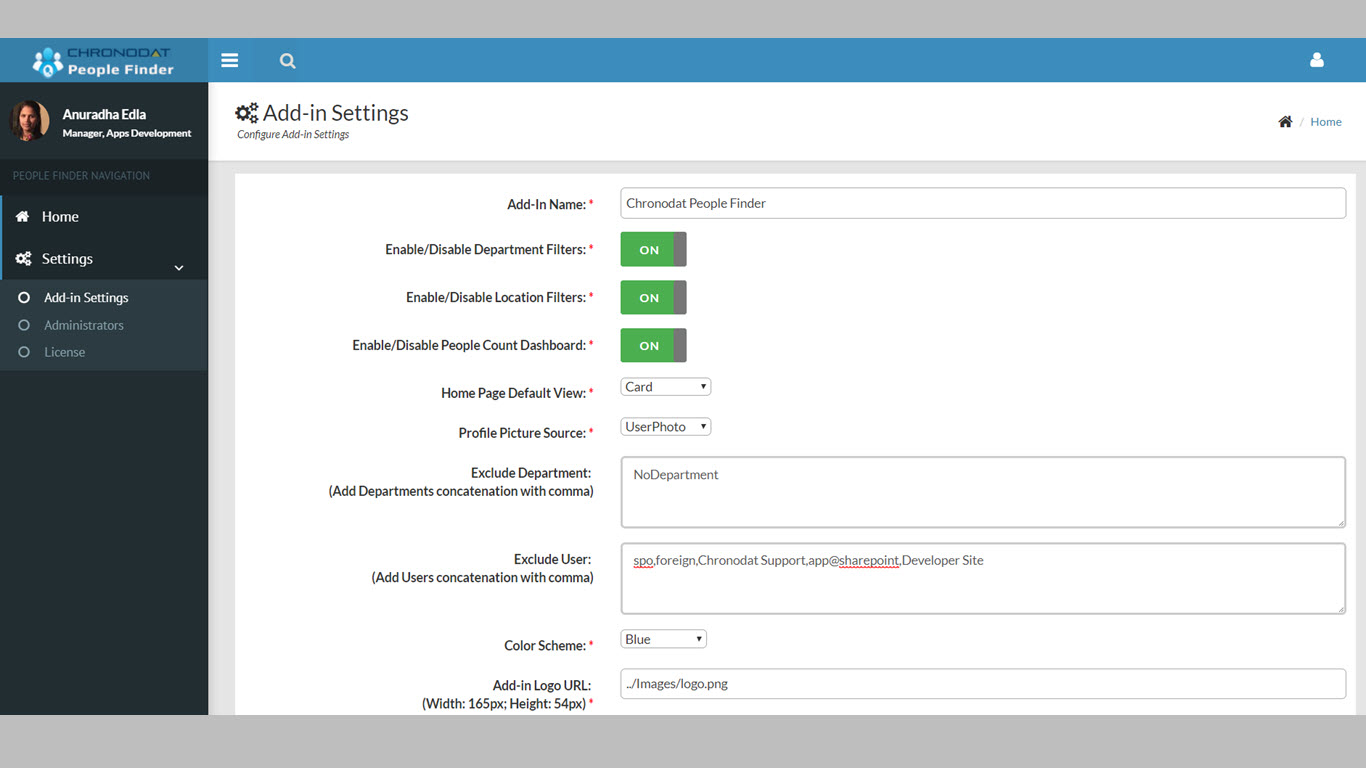Open the hamburger menu icon
The width and height of the screenshot is (1366, 768).
230,60
